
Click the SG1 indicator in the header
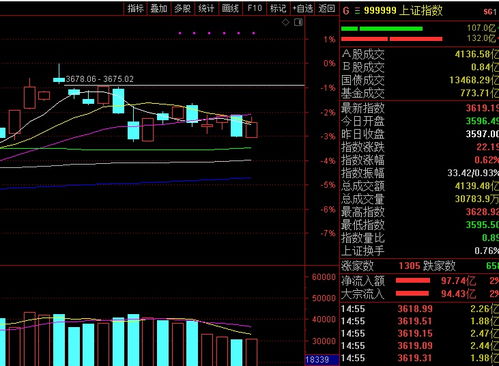coord(490,12)
